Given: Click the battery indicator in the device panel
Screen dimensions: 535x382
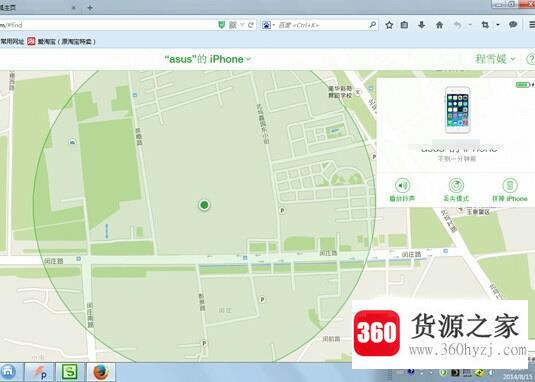Looking at the screenshot, I should 523,85.
